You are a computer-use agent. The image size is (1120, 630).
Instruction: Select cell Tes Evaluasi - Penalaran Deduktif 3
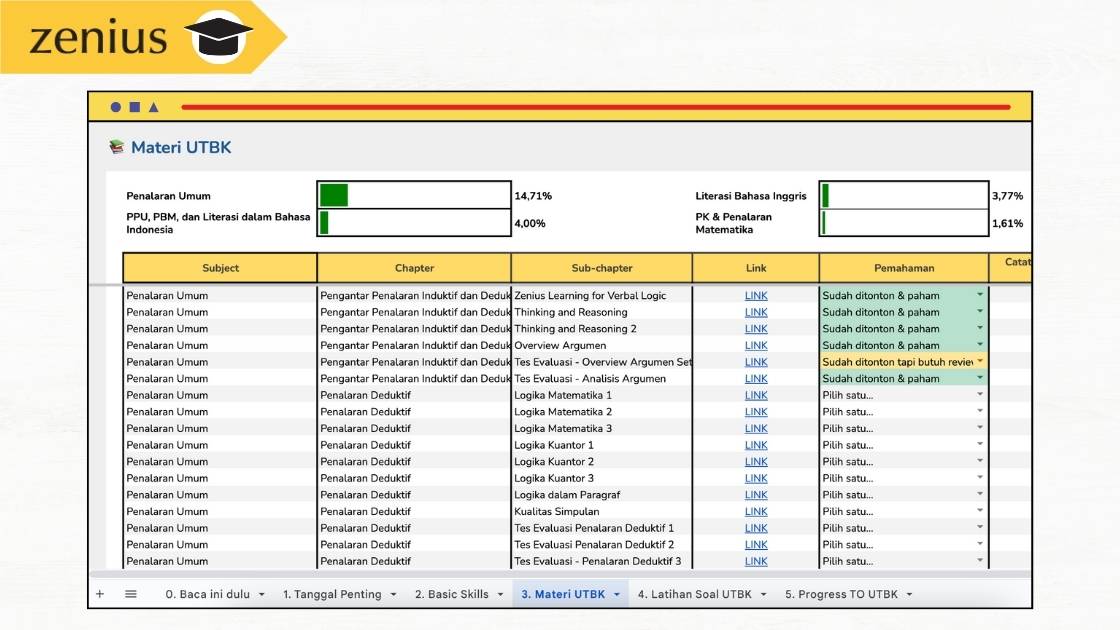coord(601,561)
